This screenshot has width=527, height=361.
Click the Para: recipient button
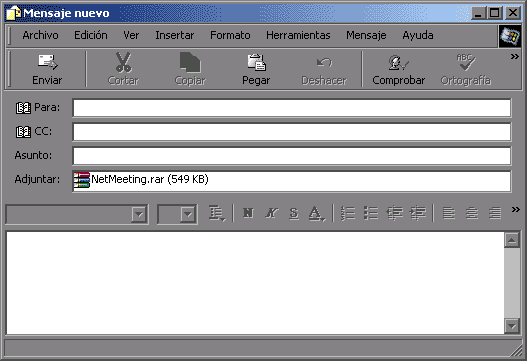(x=38, y=108)
